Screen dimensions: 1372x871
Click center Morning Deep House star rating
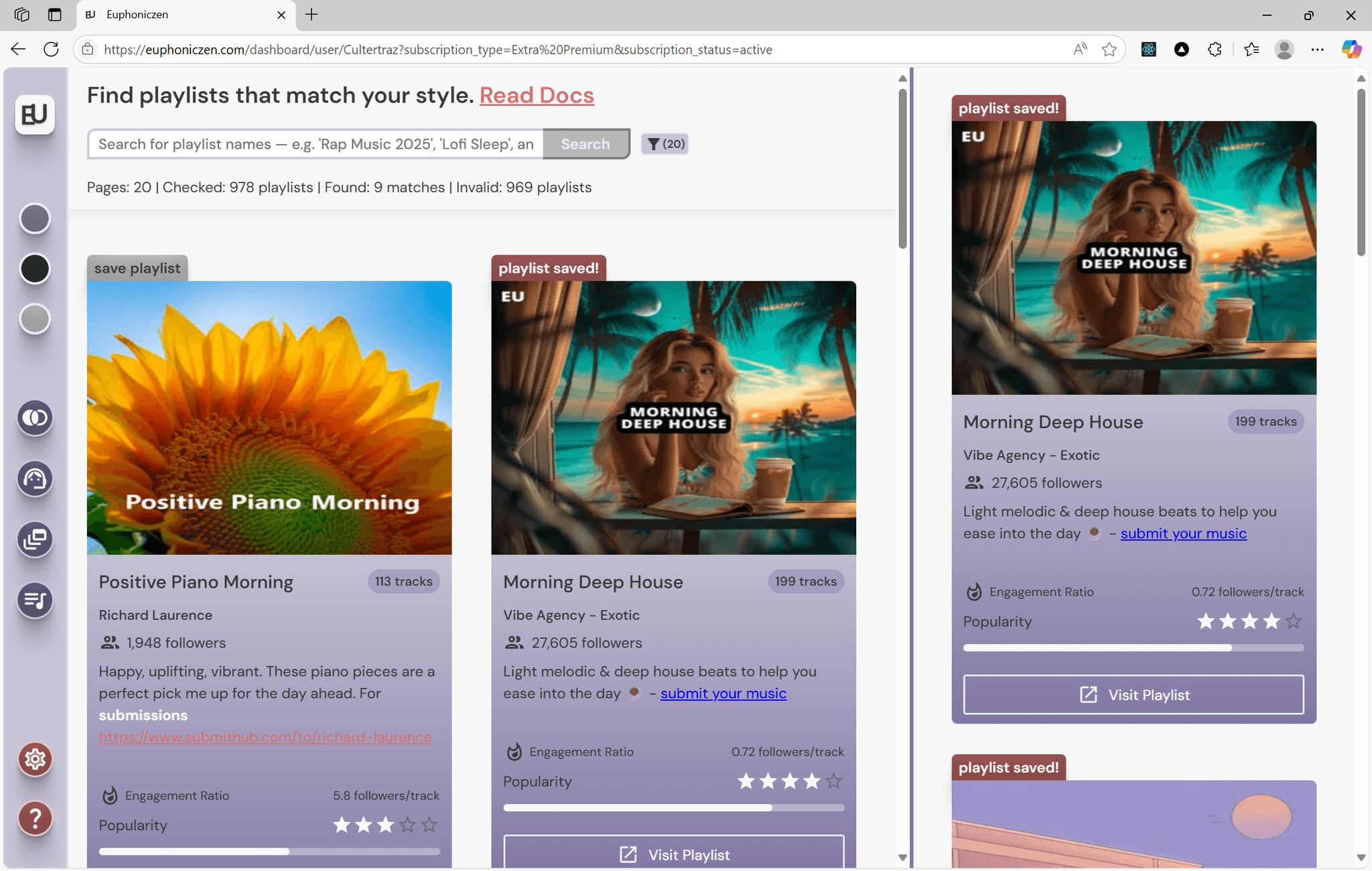(x=790, y=781)
